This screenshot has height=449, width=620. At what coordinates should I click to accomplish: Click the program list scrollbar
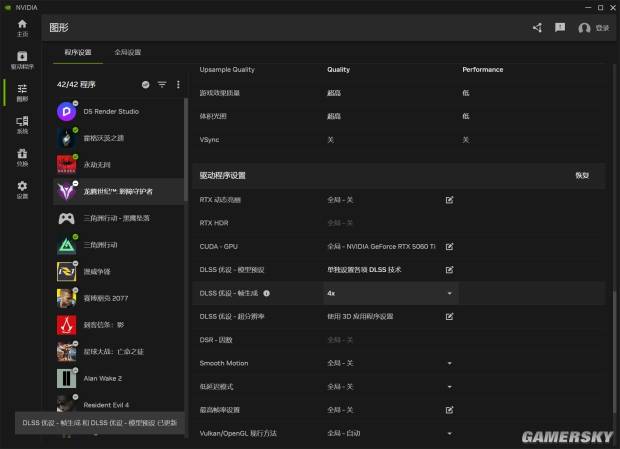pyautogui.click(x=186, y=149)
